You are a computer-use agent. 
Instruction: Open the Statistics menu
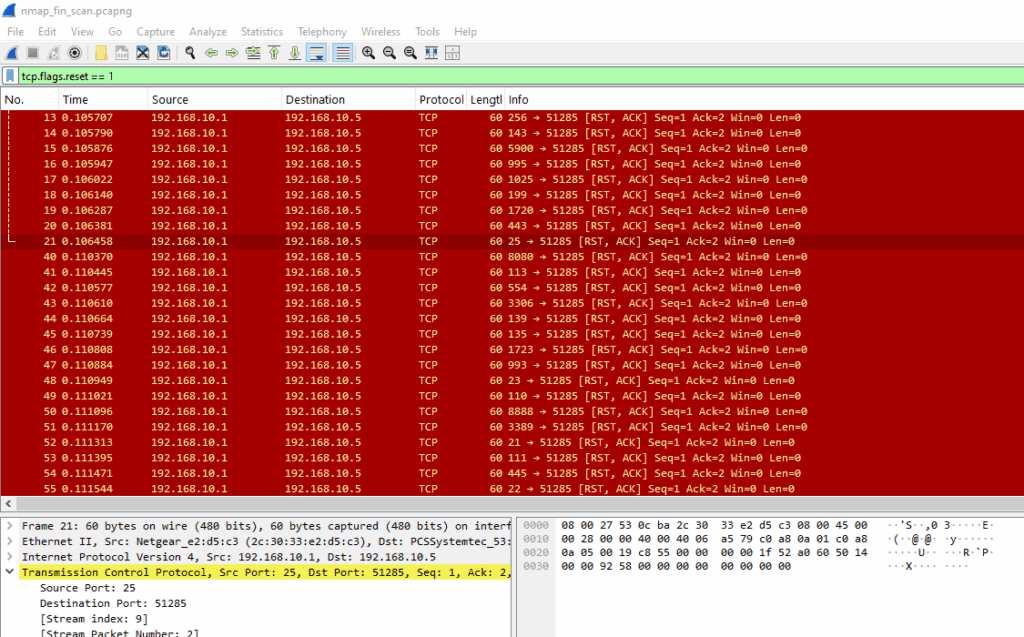pos(262,31)
